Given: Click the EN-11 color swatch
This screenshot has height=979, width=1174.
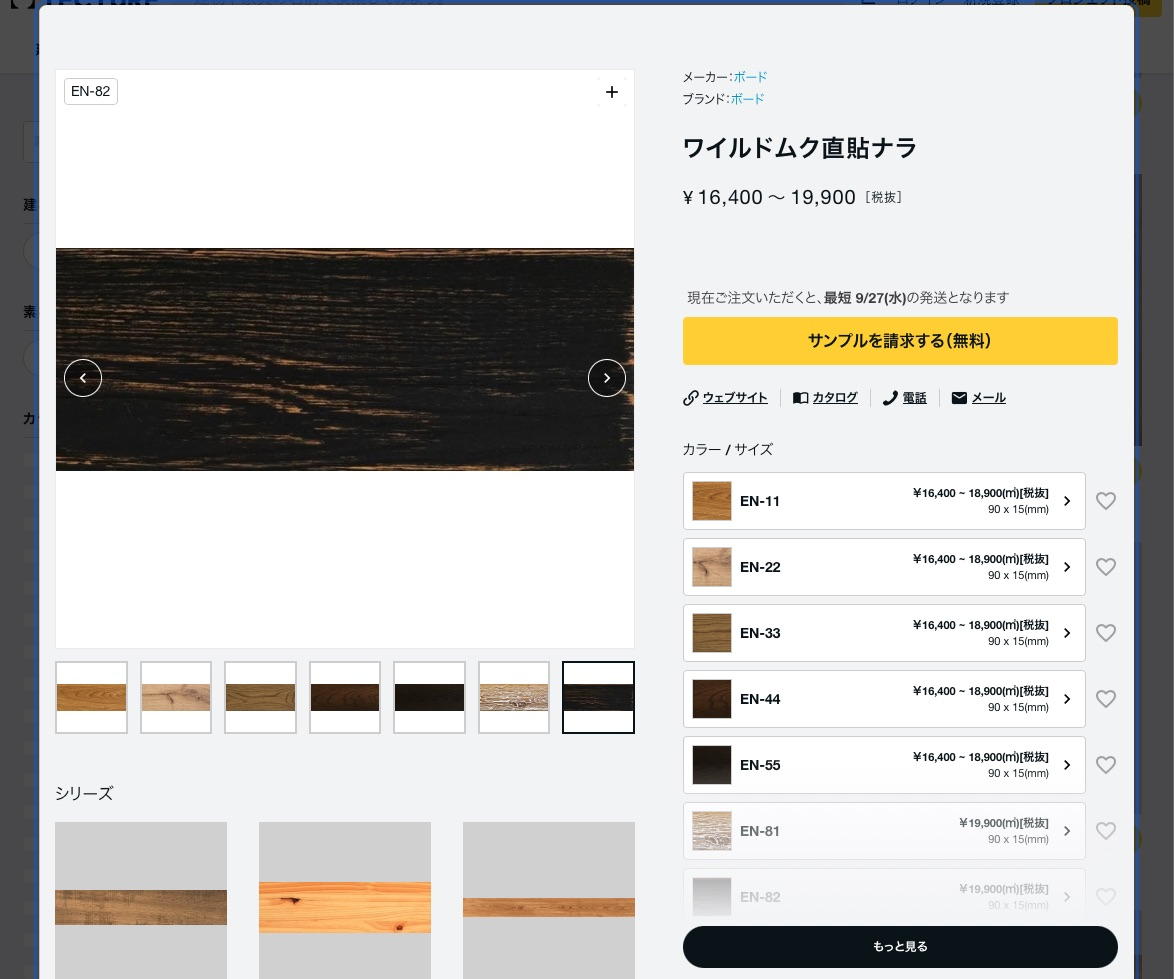Looking at the screenshot, I should pyautogui.click(x=711, y=501).
